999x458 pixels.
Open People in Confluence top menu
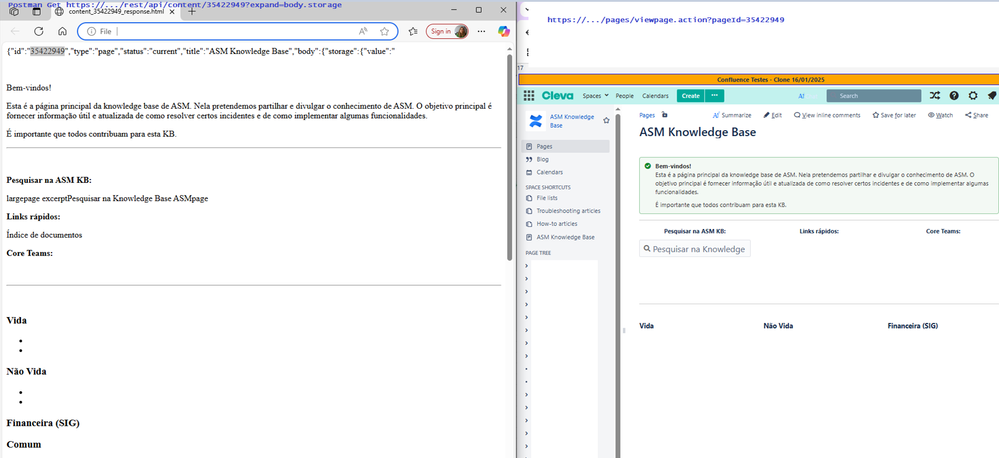pyautogui.click(x=624, y=96)
